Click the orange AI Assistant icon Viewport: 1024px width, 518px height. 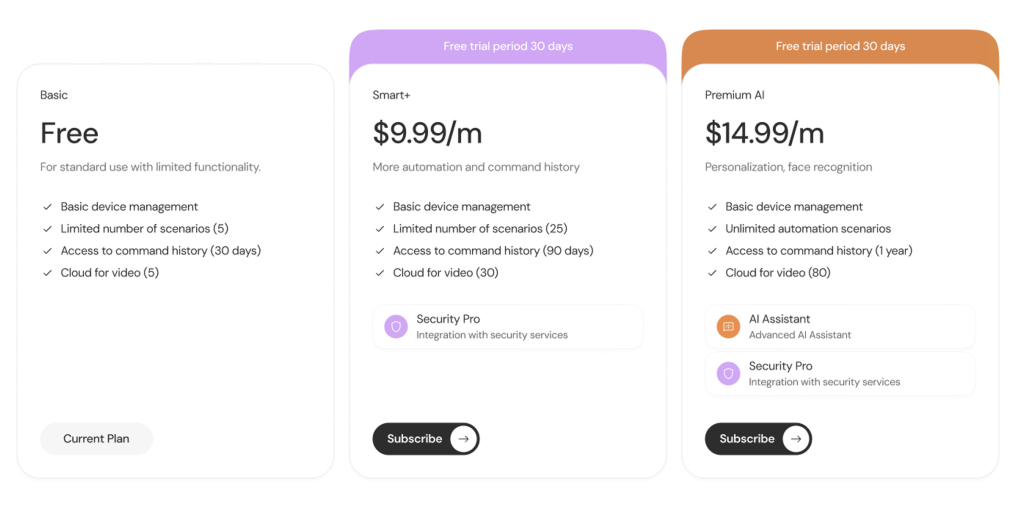pyautogui.click(x=728, y=327)
